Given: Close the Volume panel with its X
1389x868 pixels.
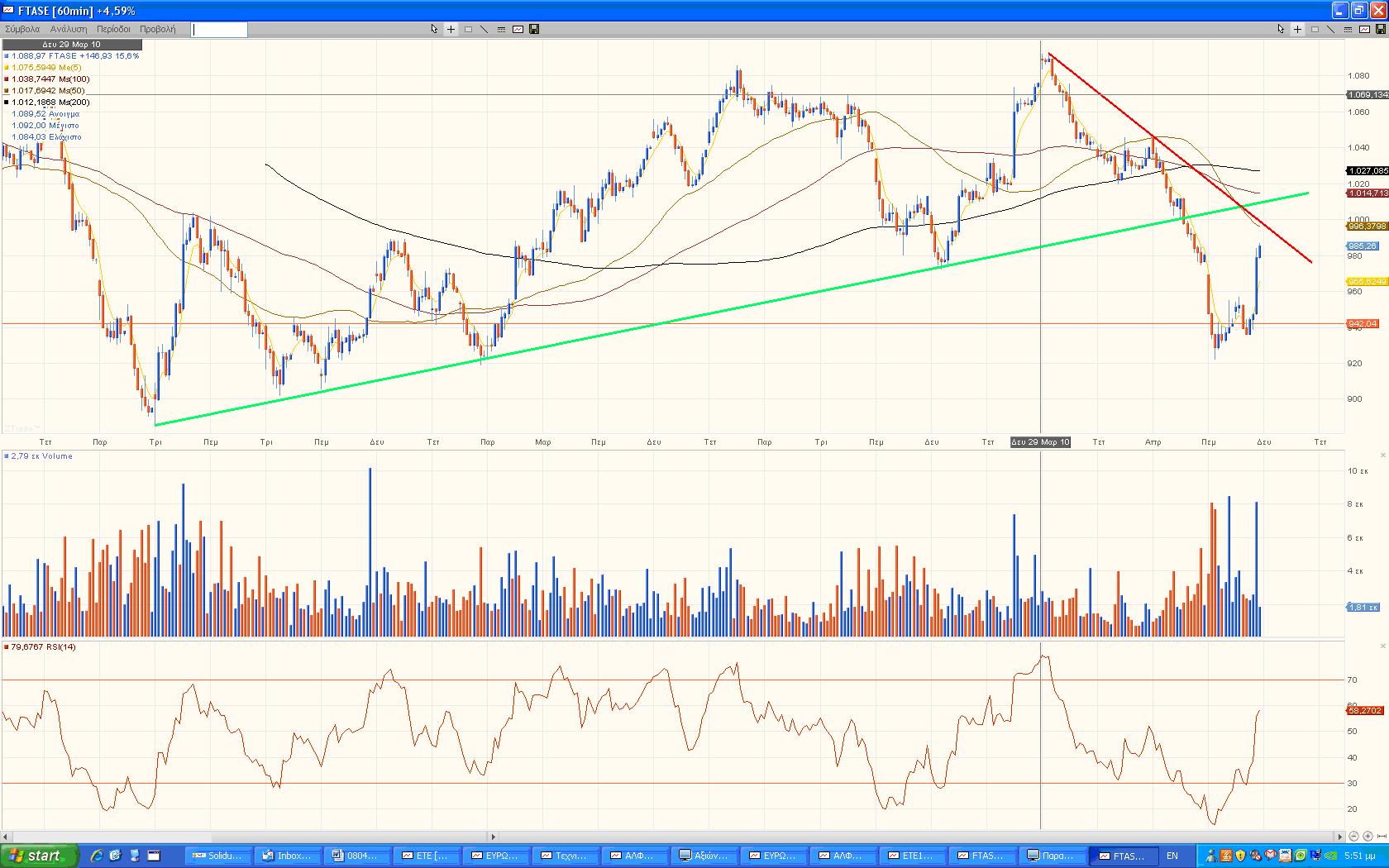Looking at the screenshot, I should click(1383, 455).
